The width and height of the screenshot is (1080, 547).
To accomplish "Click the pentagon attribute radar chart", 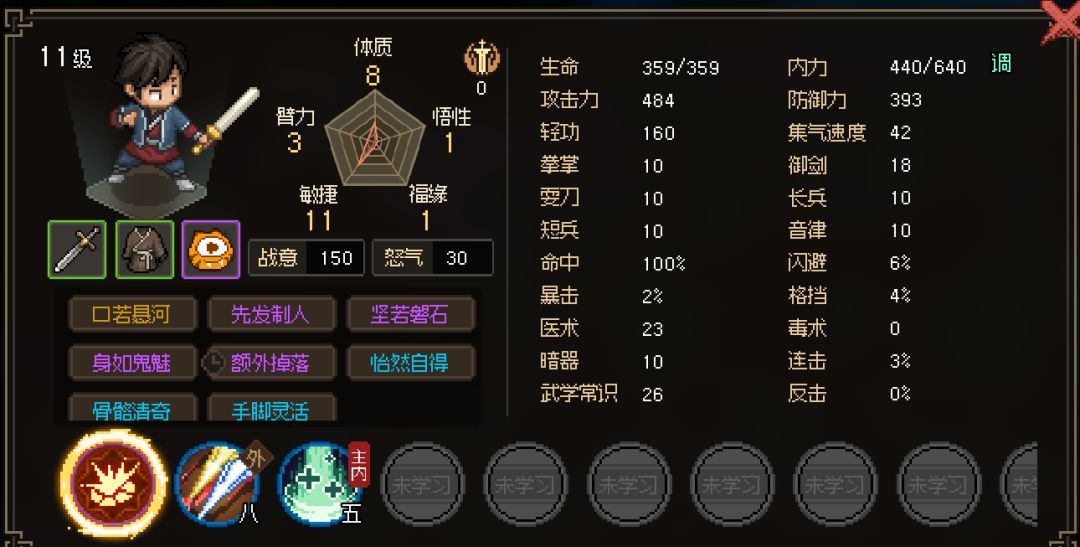I will [x=374, y=138].
